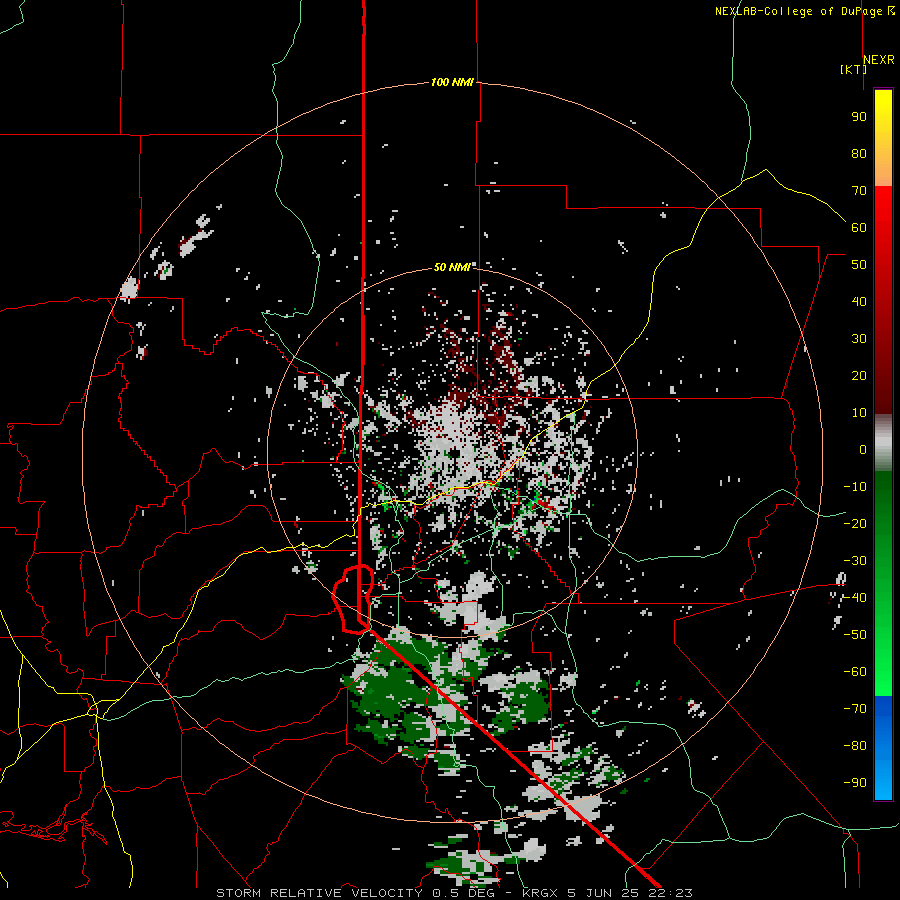
Task: Pick the gray zero-velocity segment of the color bar
Action: coord(883,443)
